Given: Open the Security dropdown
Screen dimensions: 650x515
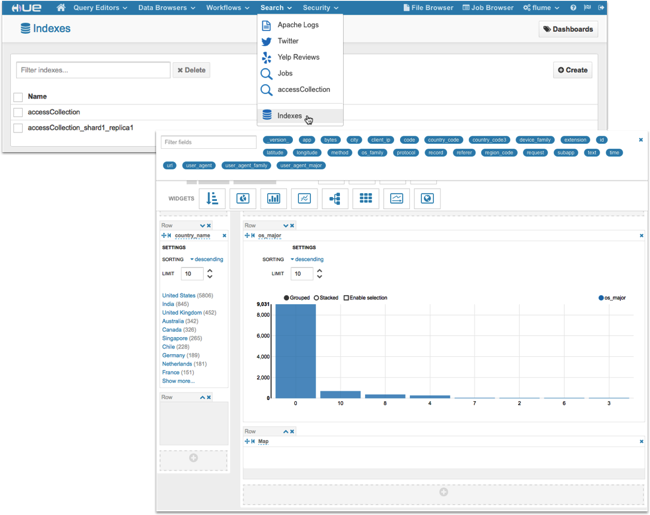Looking at the screenshot, I should click(320, 7).
